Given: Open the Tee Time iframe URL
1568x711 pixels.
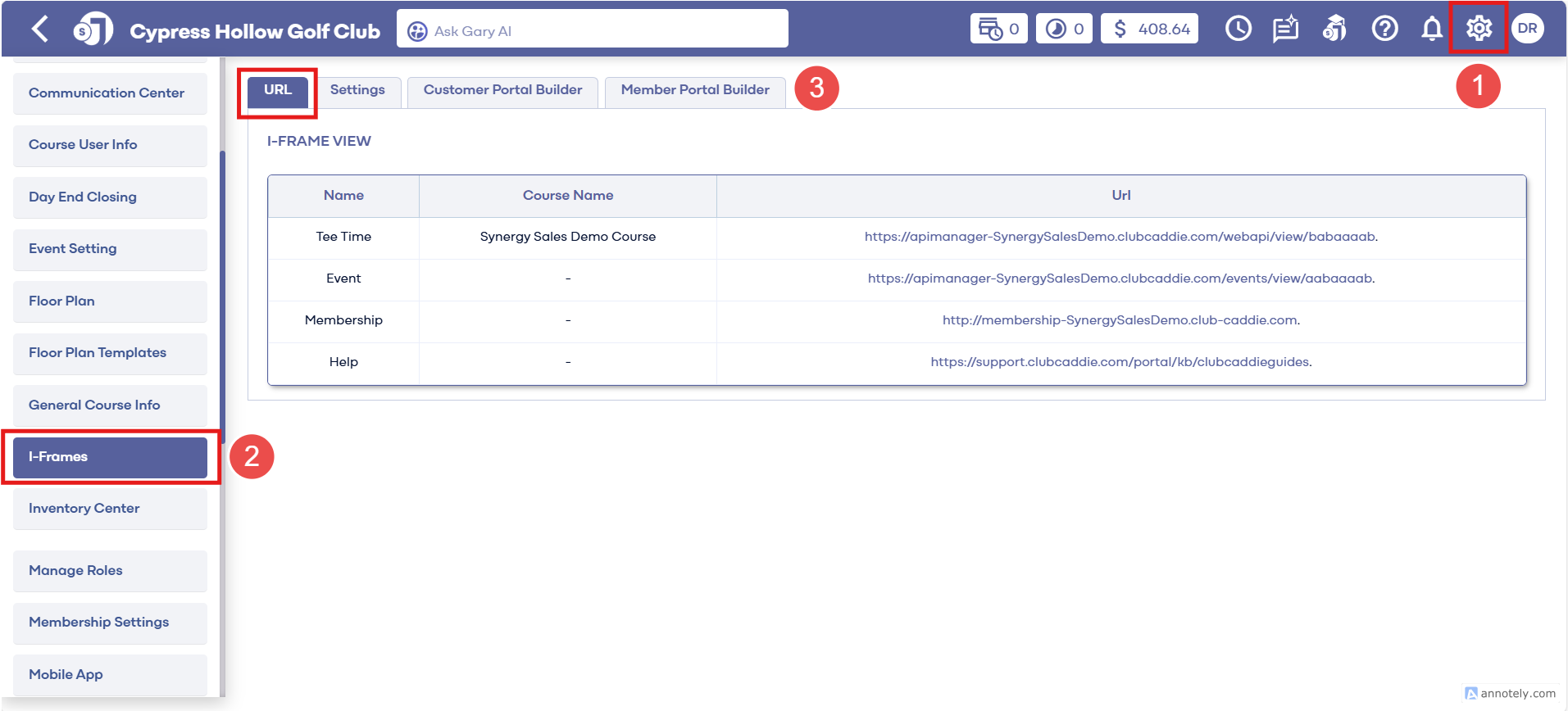Looking at the screenshot, I should coord(1120,237).
